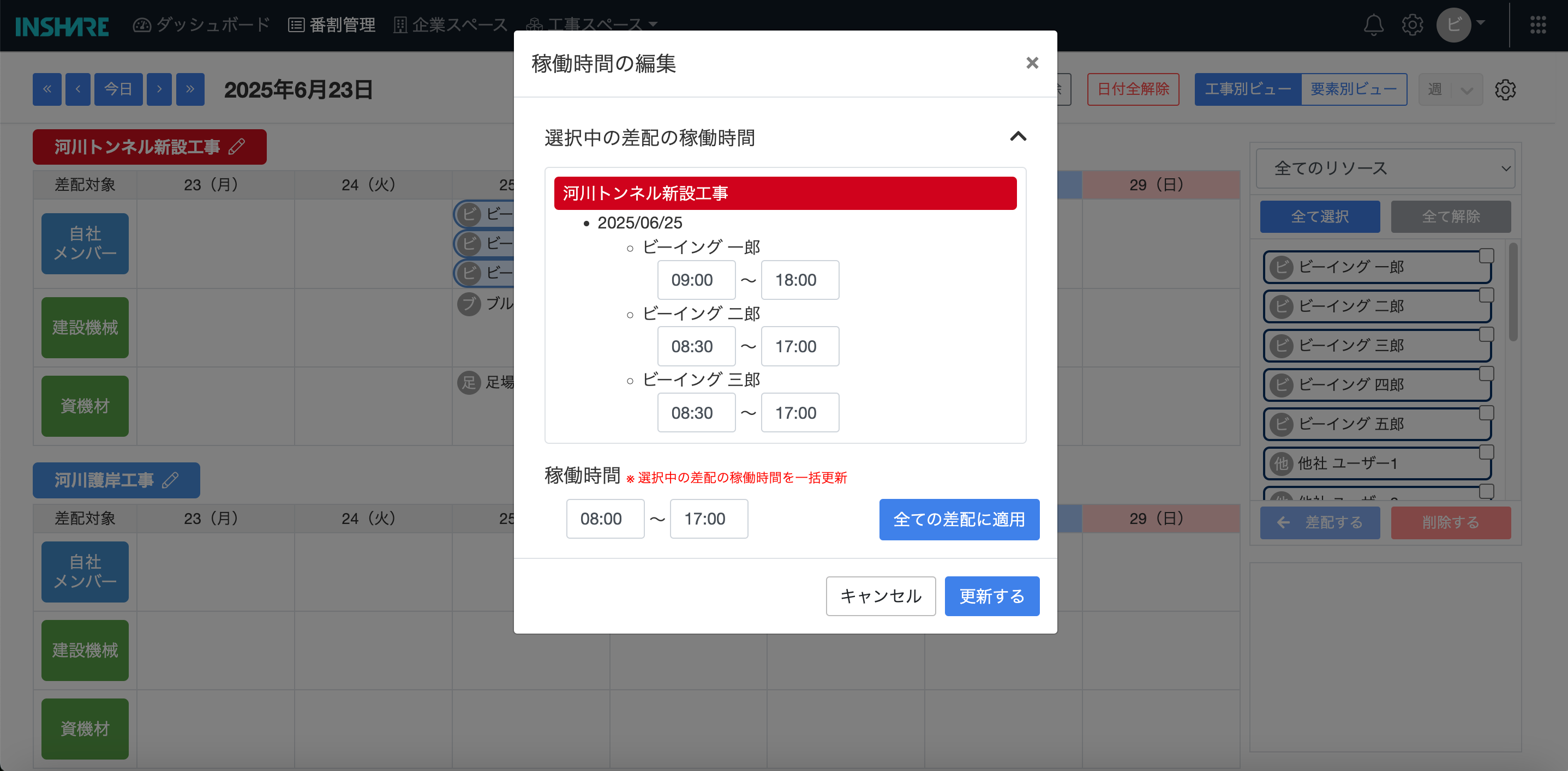Select 資機材 in 河川護岸工事
This screenshot has width=1568, height=771.
(85, 729)
